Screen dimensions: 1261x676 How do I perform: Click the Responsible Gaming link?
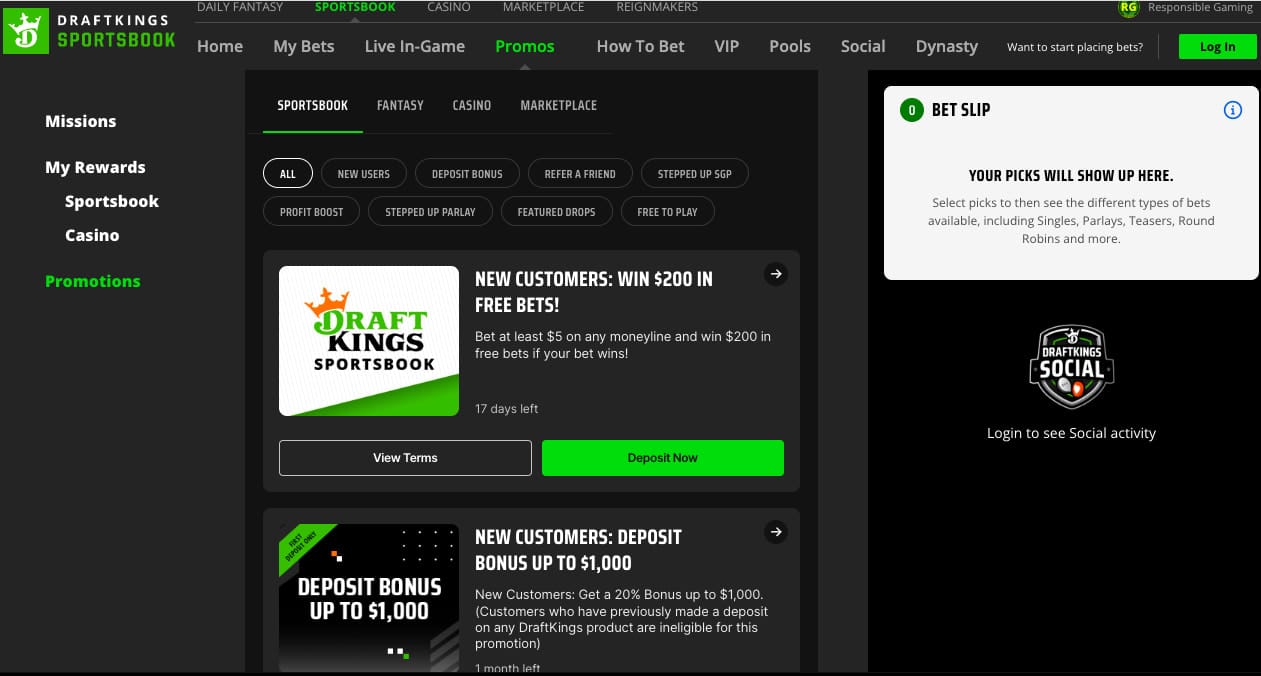point(1200,7)
